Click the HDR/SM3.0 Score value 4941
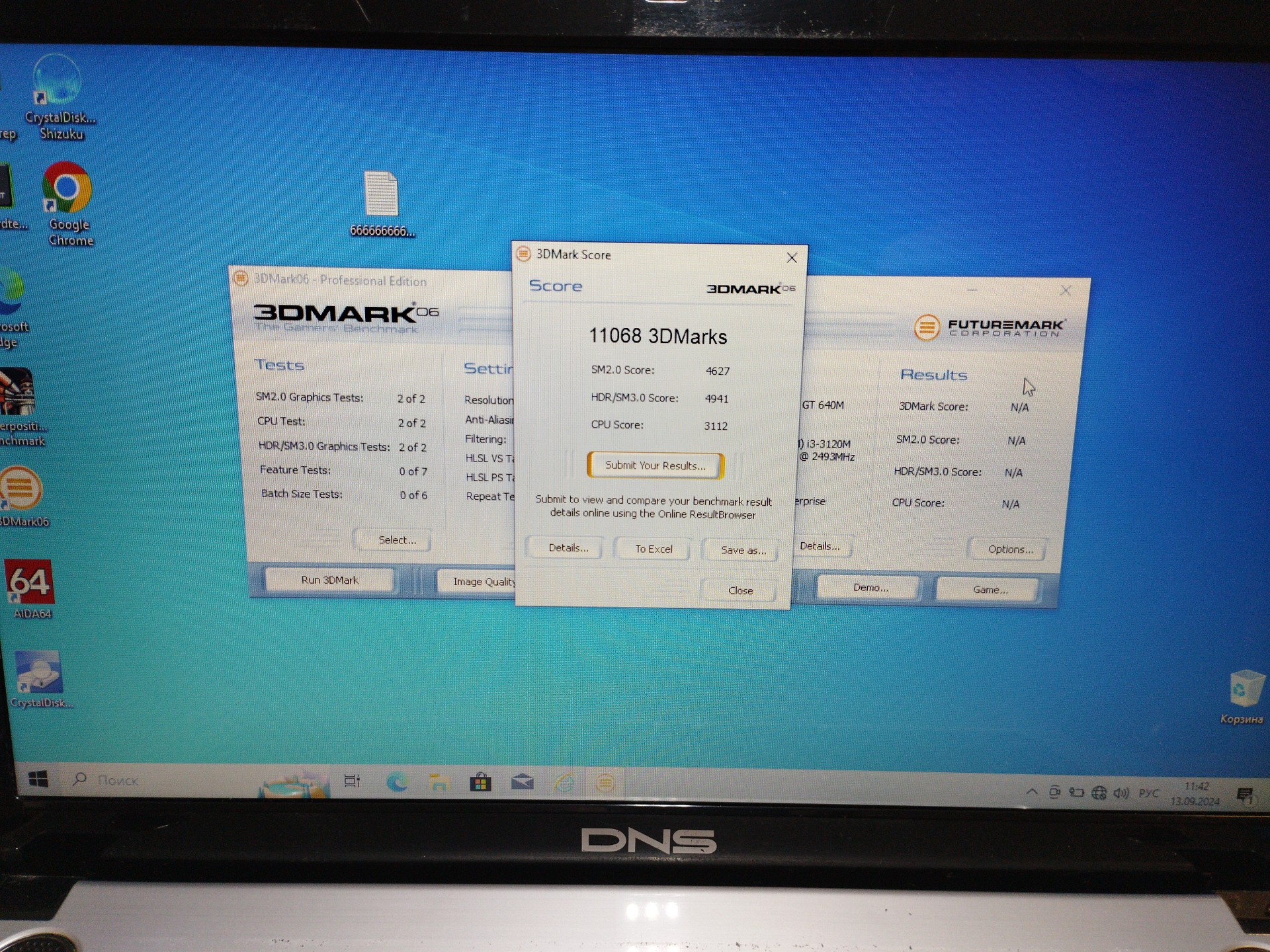Screen dimensions: 1270x952 point(716,399)
